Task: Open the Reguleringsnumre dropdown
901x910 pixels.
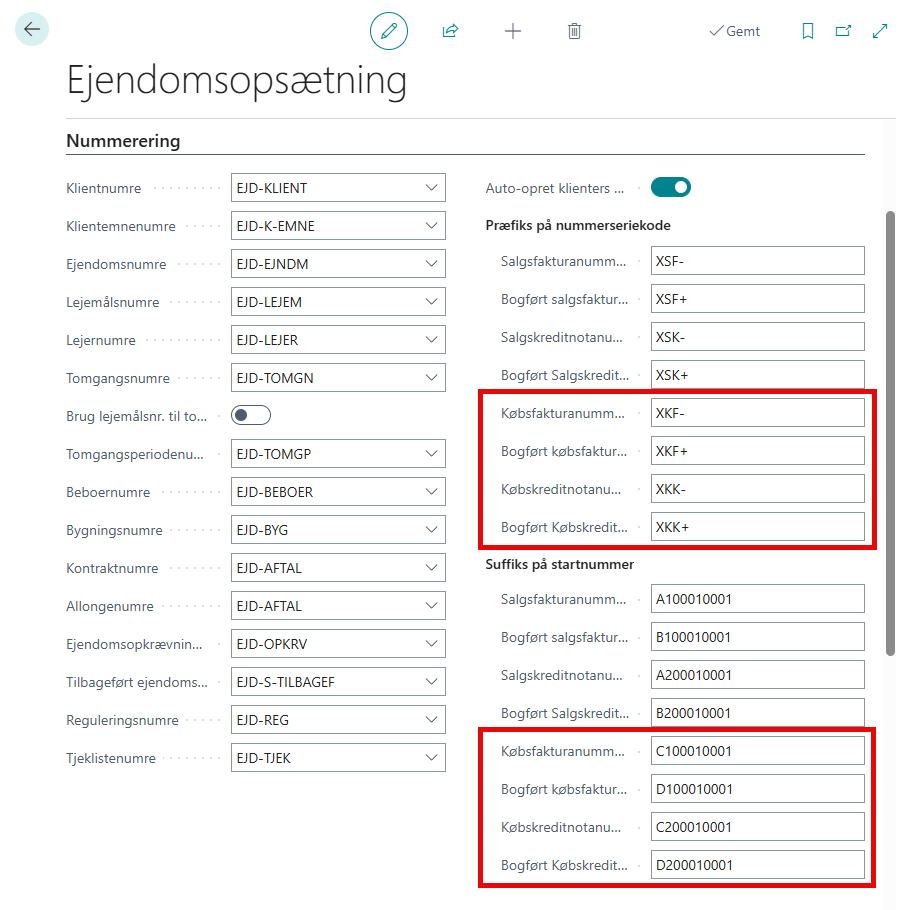Action: click(x=431, y=720)
